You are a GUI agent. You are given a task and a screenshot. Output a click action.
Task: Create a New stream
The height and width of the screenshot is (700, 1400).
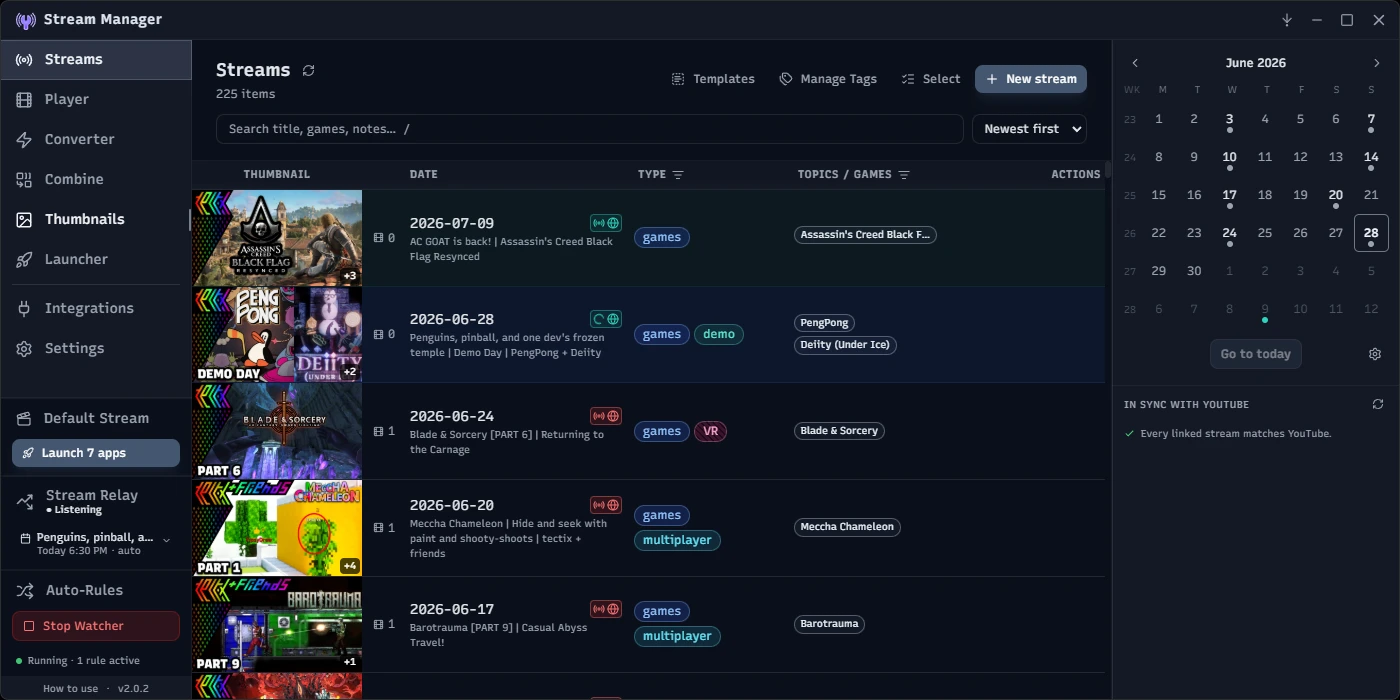(x=1031, y=79)
